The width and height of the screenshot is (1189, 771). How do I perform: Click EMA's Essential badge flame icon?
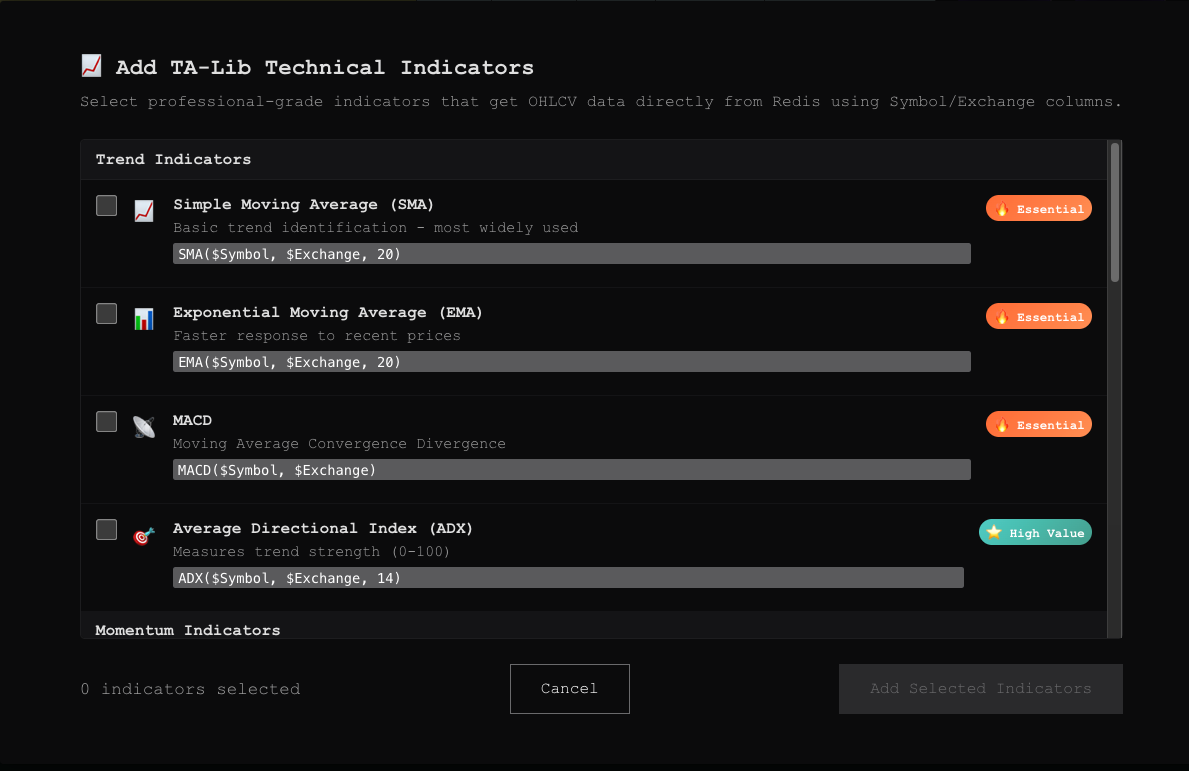click(1002, 316)
